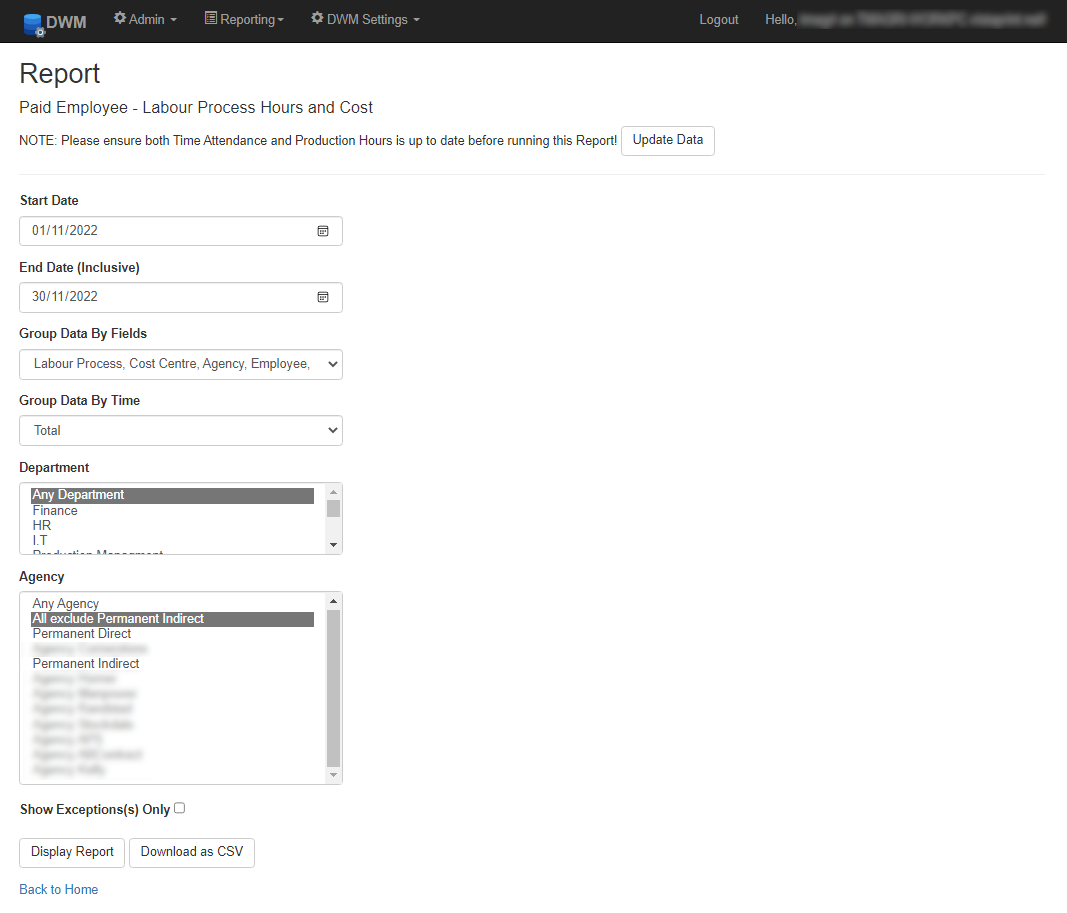Focus the Start Date field
This screenshot has height=913, width=1067.
pyautogui.click(x=181, y=231)
